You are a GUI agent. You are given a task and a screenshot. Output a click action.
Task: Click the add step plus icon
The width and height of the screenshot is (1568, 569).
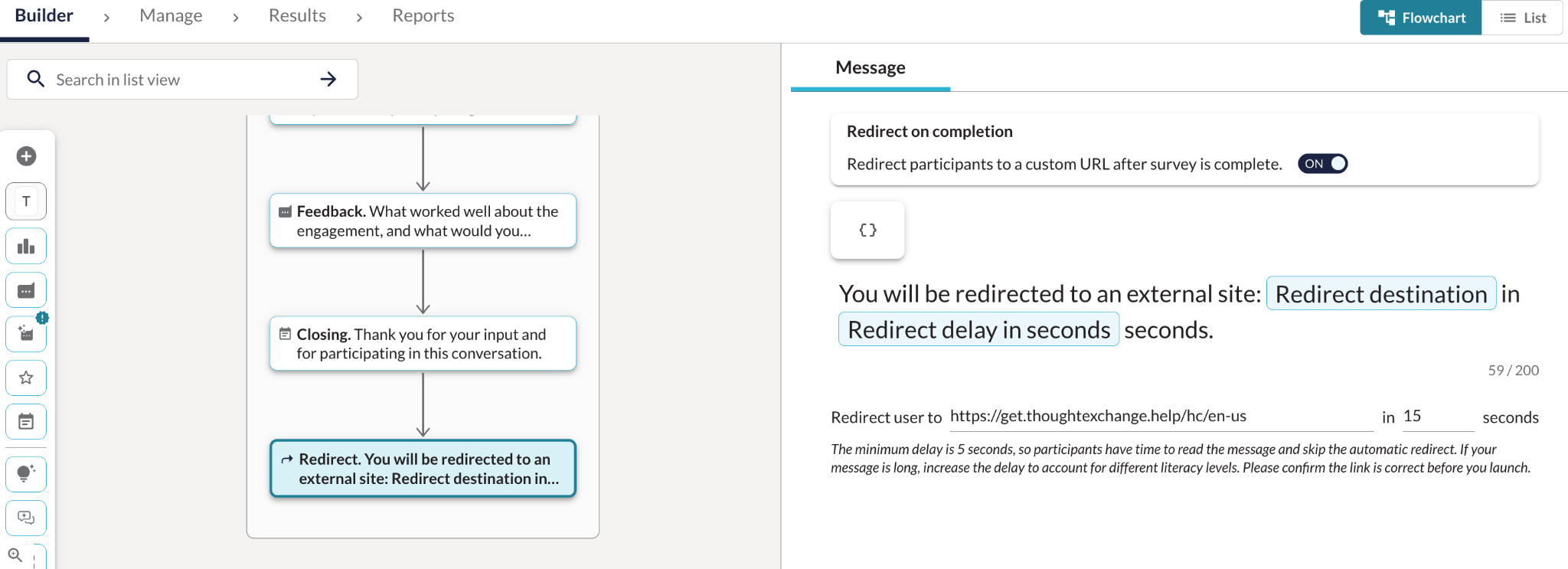pyautogui.click(x=26, y=156)
